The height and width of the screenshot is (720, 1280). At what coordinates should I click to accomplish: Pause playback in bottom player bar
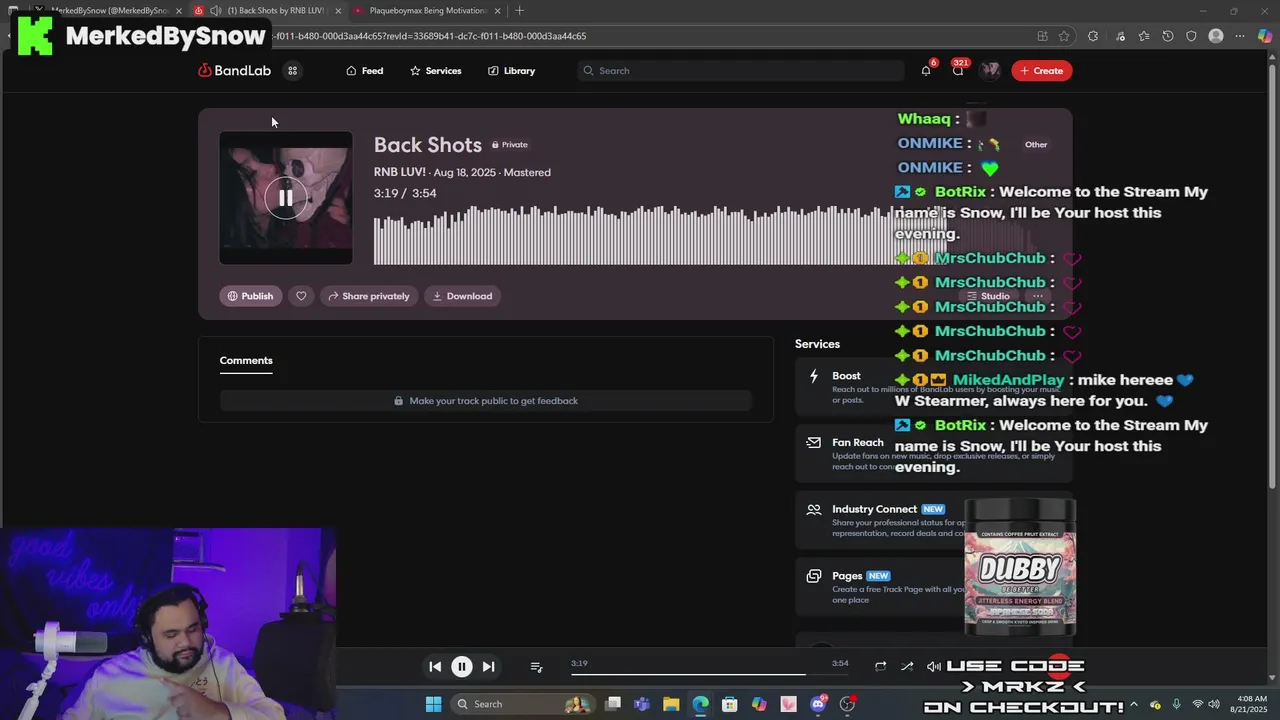click(462, 667)
